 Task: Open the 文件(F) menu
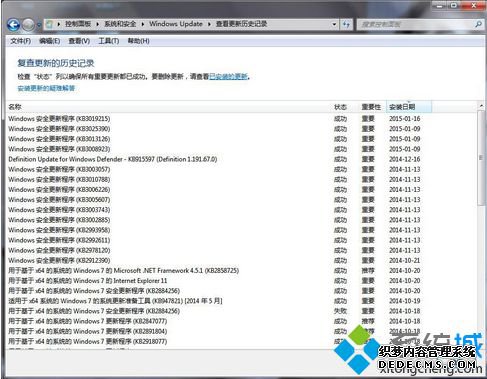[x=21, y=41]
